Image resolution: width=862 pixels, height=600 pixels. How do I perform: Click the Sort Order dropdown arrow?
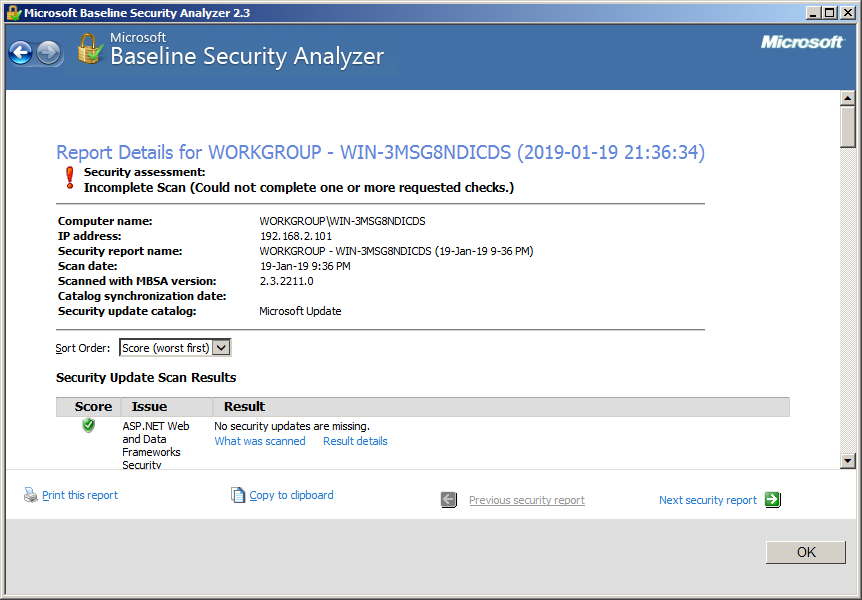click(221, 348)
